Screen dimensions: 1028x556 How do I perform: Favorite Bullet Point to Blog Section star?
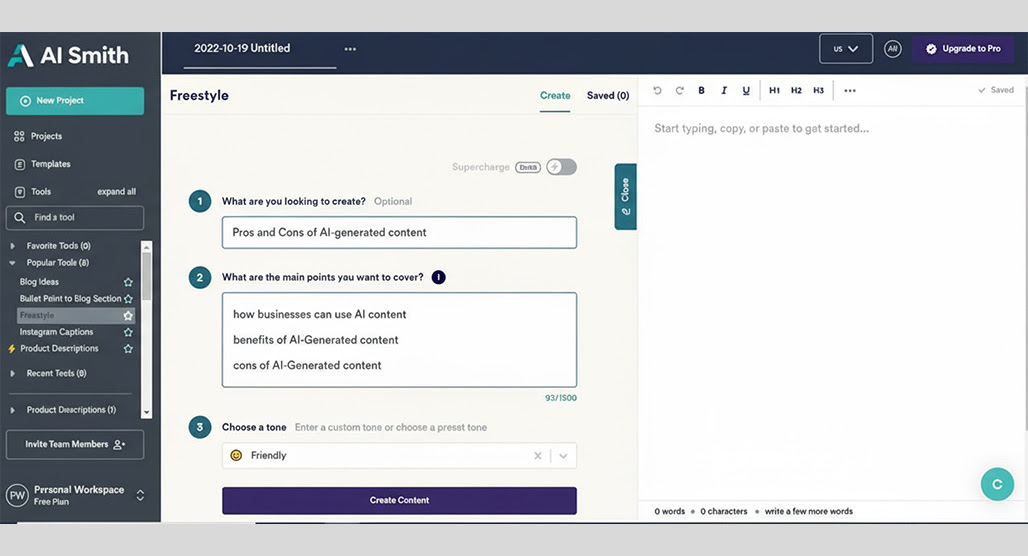tap(128, 299)
